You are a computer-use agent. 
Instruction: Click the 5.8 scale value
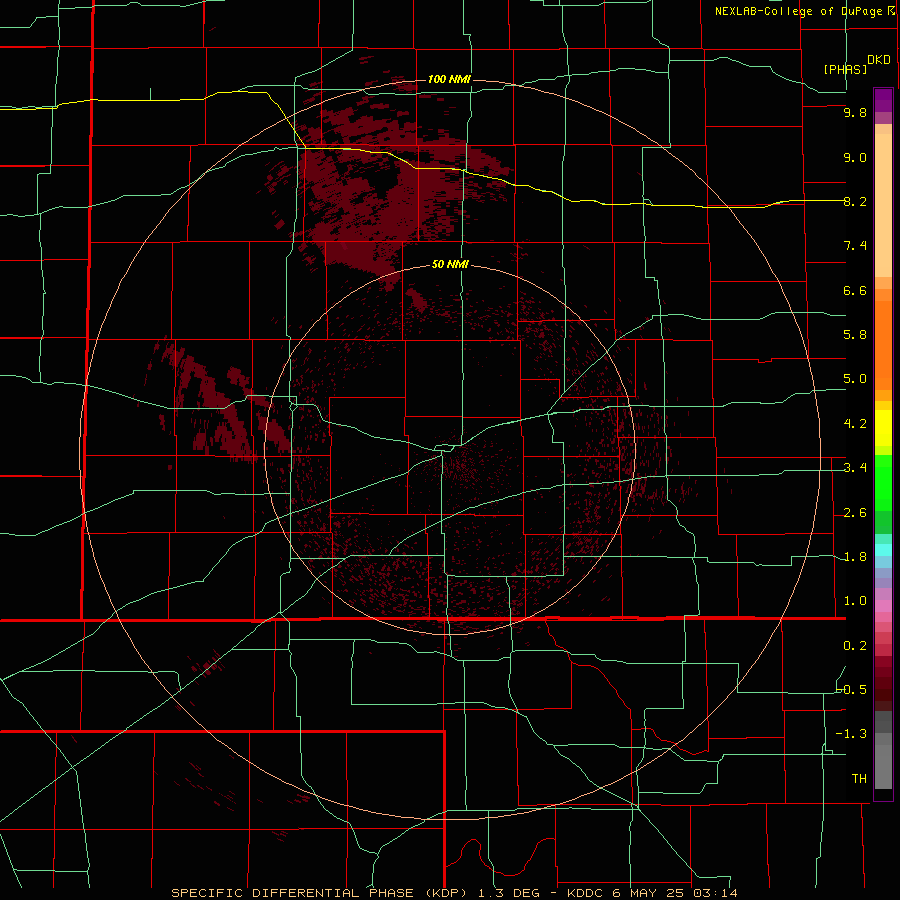pos(855,334)
